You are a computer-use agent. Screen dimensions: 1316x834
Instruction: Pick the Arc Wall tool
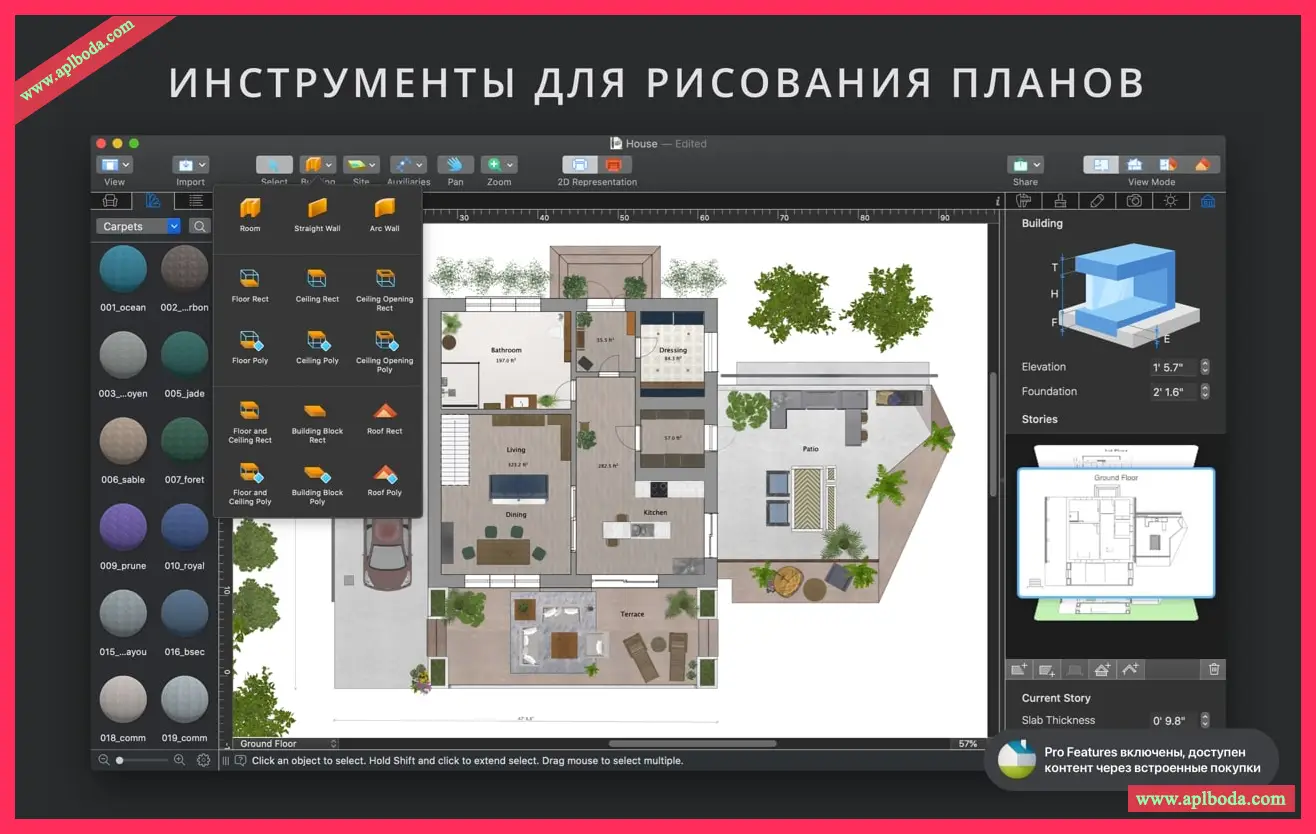click(384, 210)
